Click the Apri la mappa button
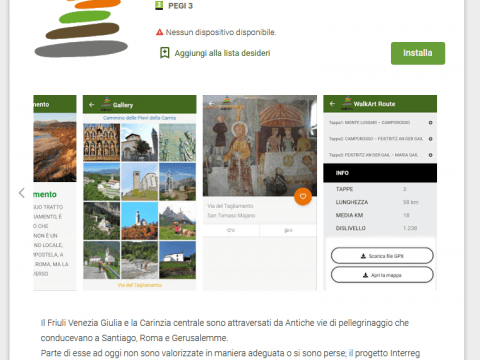480x360 pixels. [382, 275]
